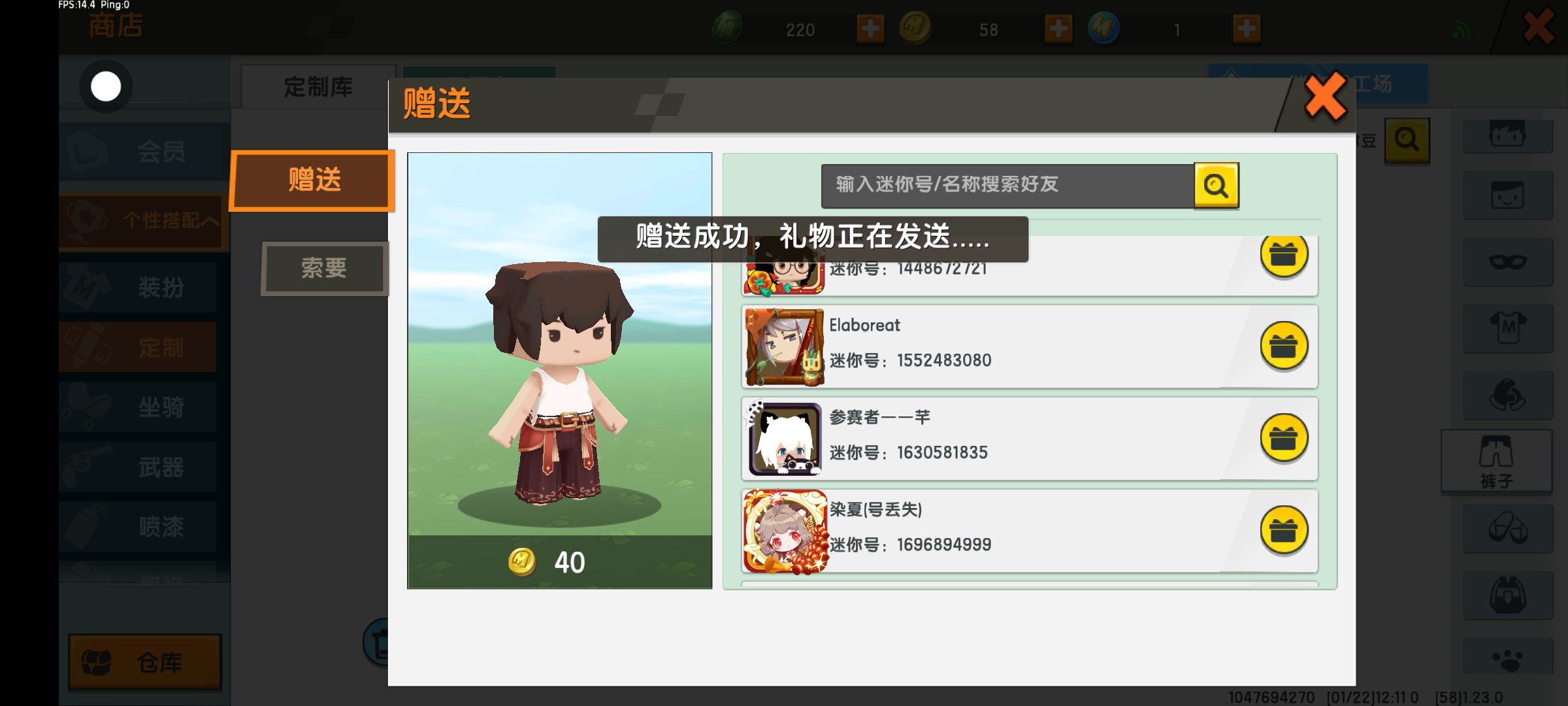Click the yellow friend search magnifier
Viewport: 1568px width, 706px height.
1216,186
